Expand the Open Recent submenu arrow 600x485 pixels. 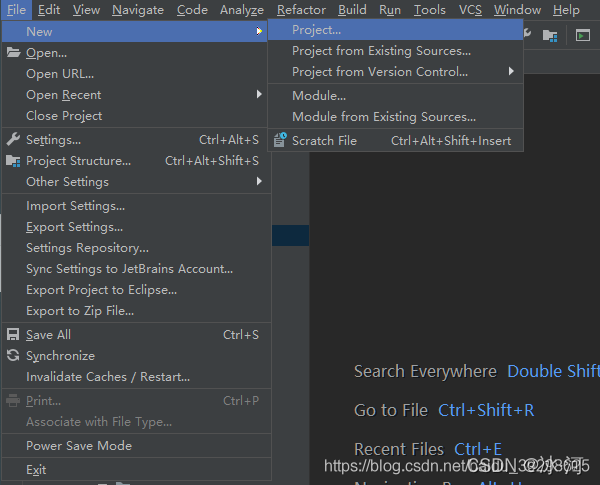tap(259, 94)
